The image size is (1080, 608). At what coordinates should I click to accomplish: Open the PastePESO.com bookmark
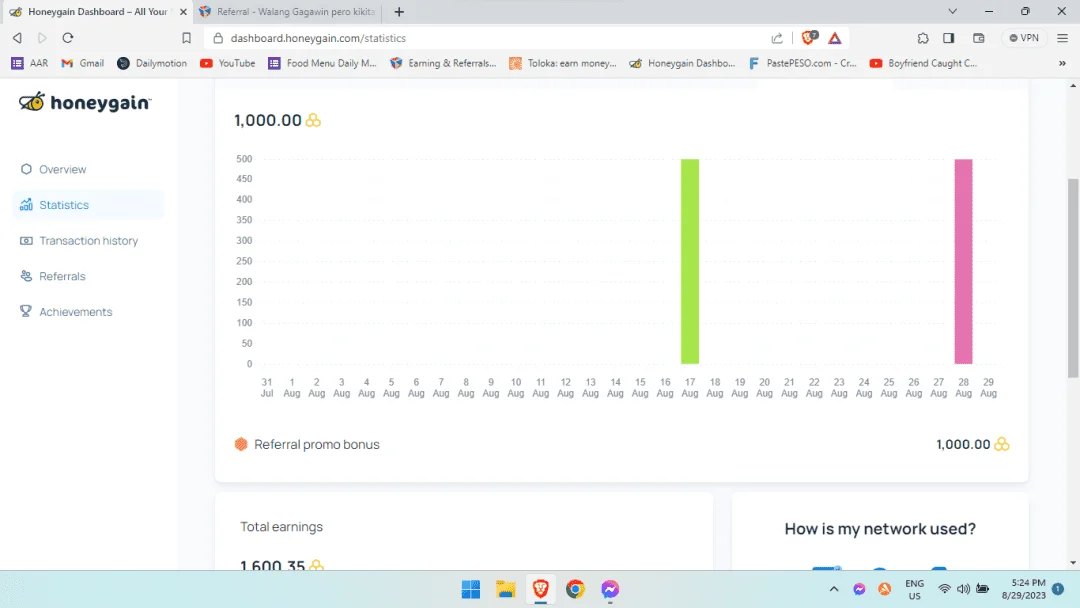[x=802, y=63]
